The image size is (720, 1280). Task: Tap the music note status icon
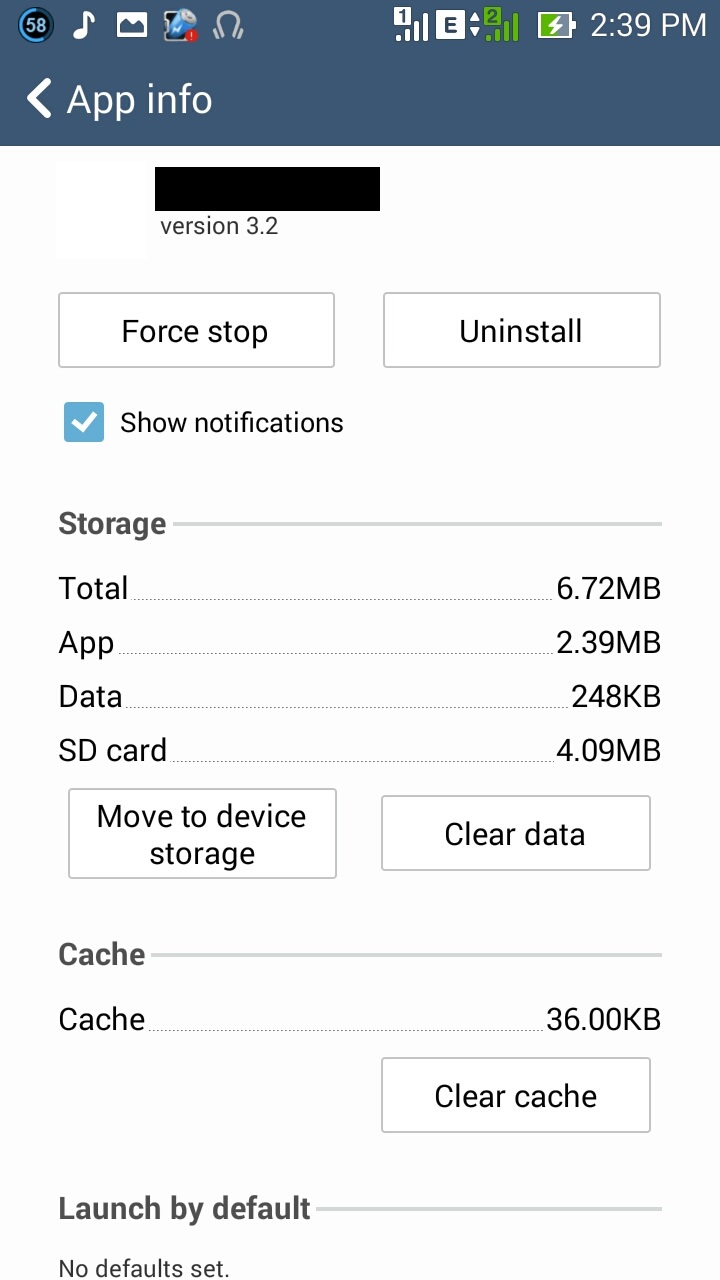click(x=84, y=25)
